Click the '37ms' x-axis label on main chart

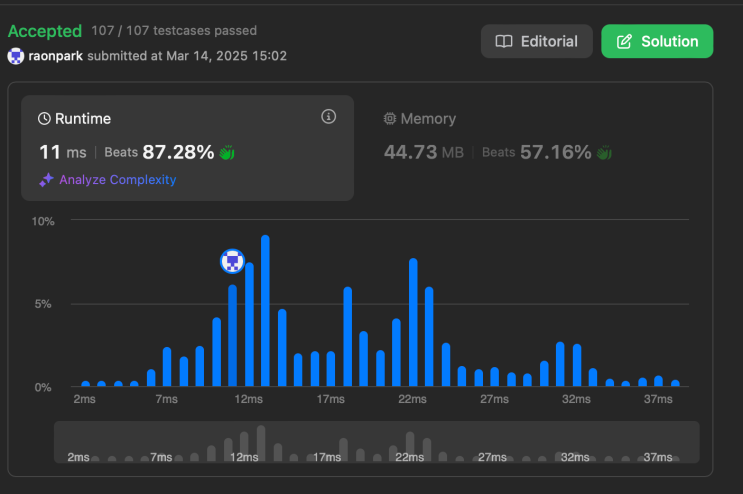pyautogui.click(x=658, y=399)
